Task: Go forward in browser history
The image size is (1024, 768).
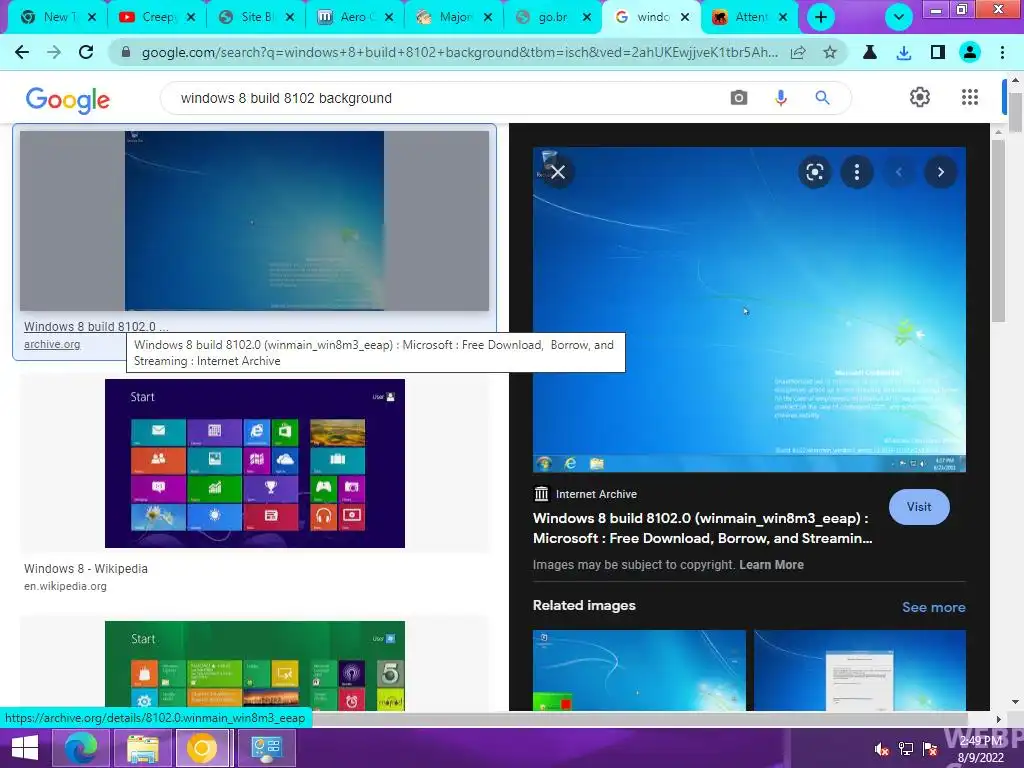Action: pyautogui.click(x=54, y=52)
